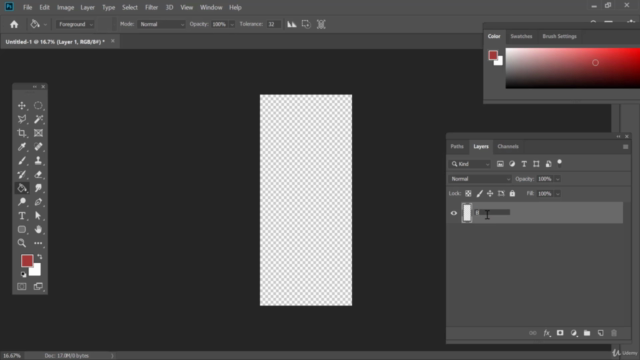Image resolution: width=640 pixels, height=360 pixels.
Task: Toggle Anti-alias option in options bar
Action: [291, 24]
